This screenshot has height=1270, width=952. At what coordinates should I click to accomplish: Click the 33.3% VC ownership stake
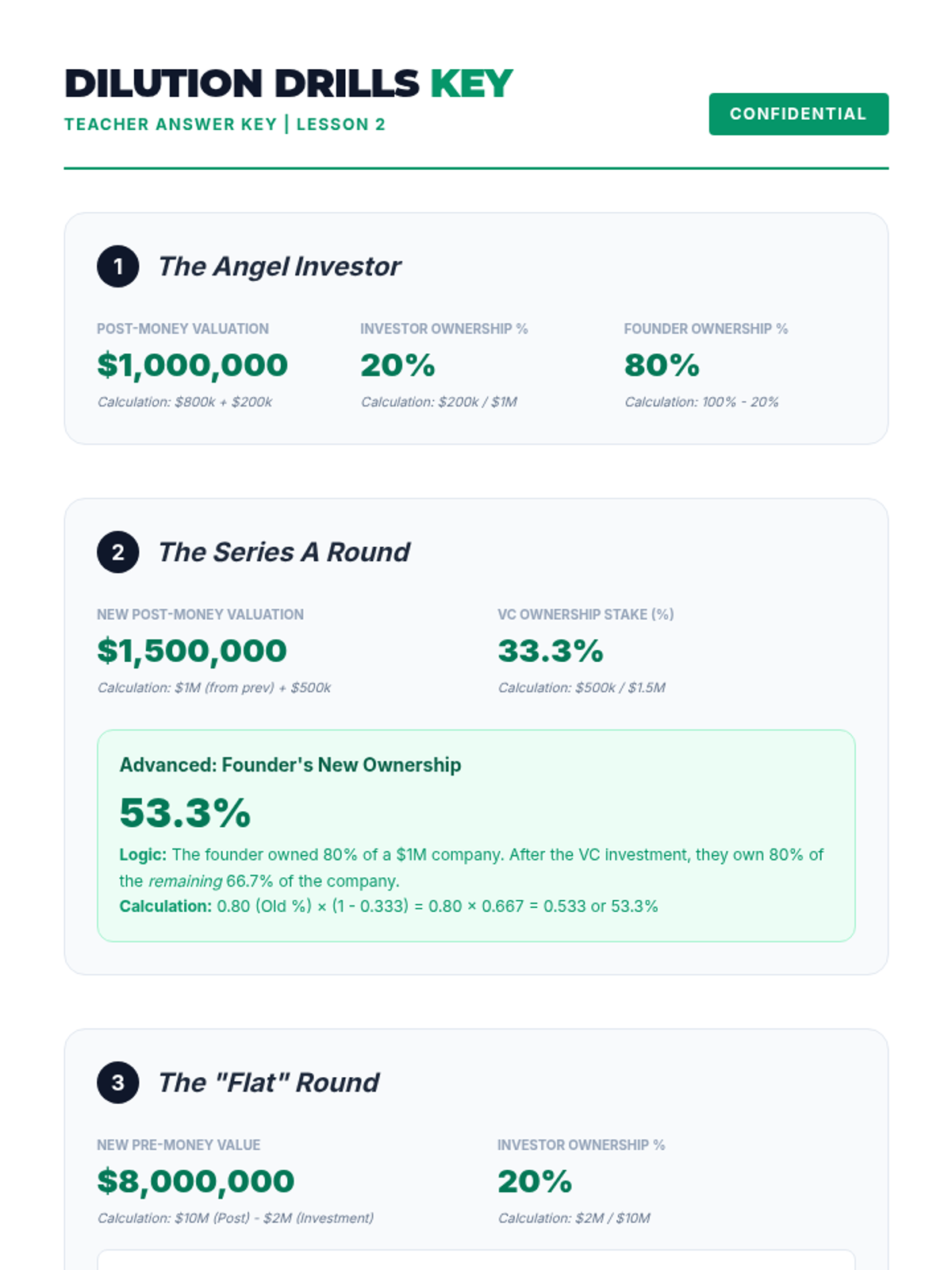[x=551, y=651]
